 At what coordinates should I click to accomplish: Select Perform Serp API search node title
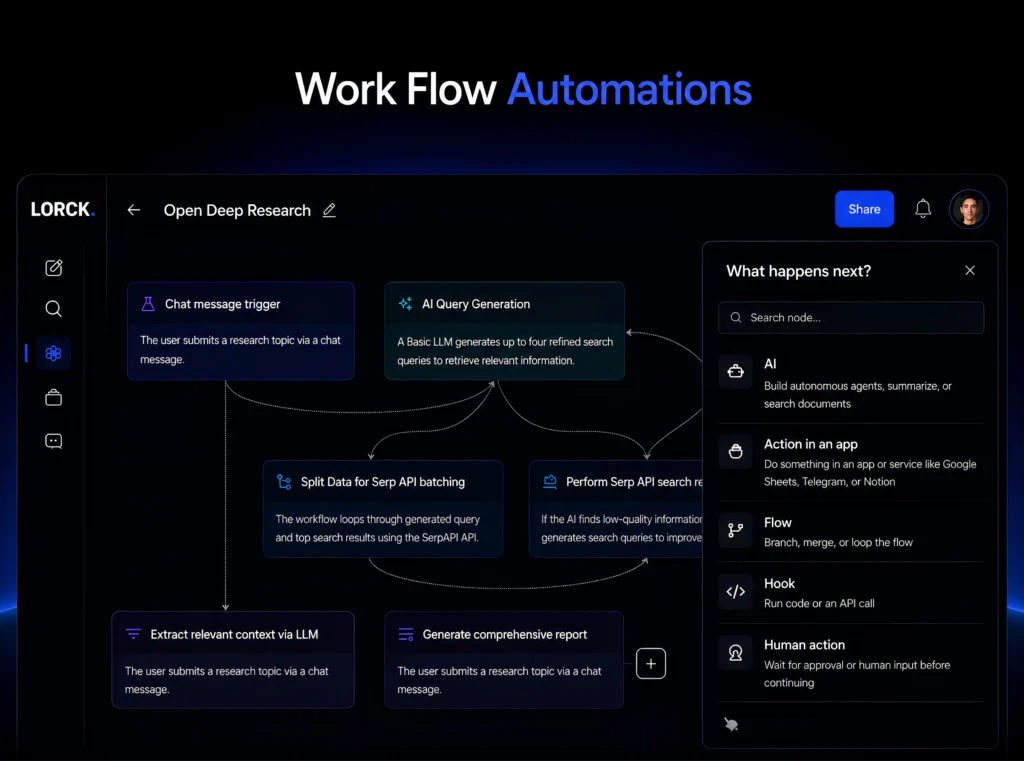(634, 482)
